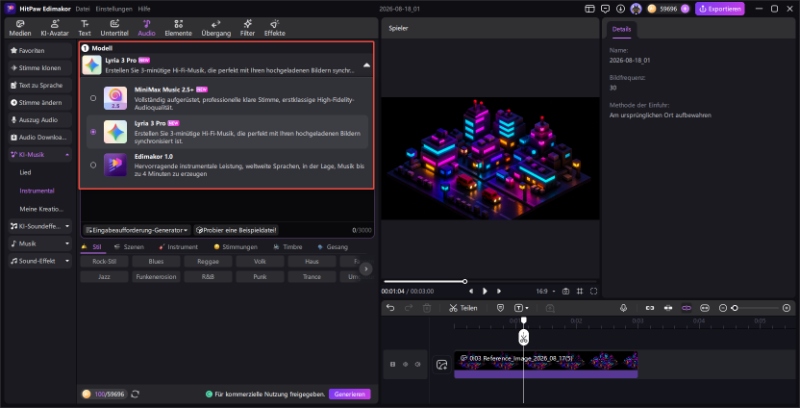The image size is (800, 408).
Task: Click the neon city preview in the player
Action: pos(490,158)
